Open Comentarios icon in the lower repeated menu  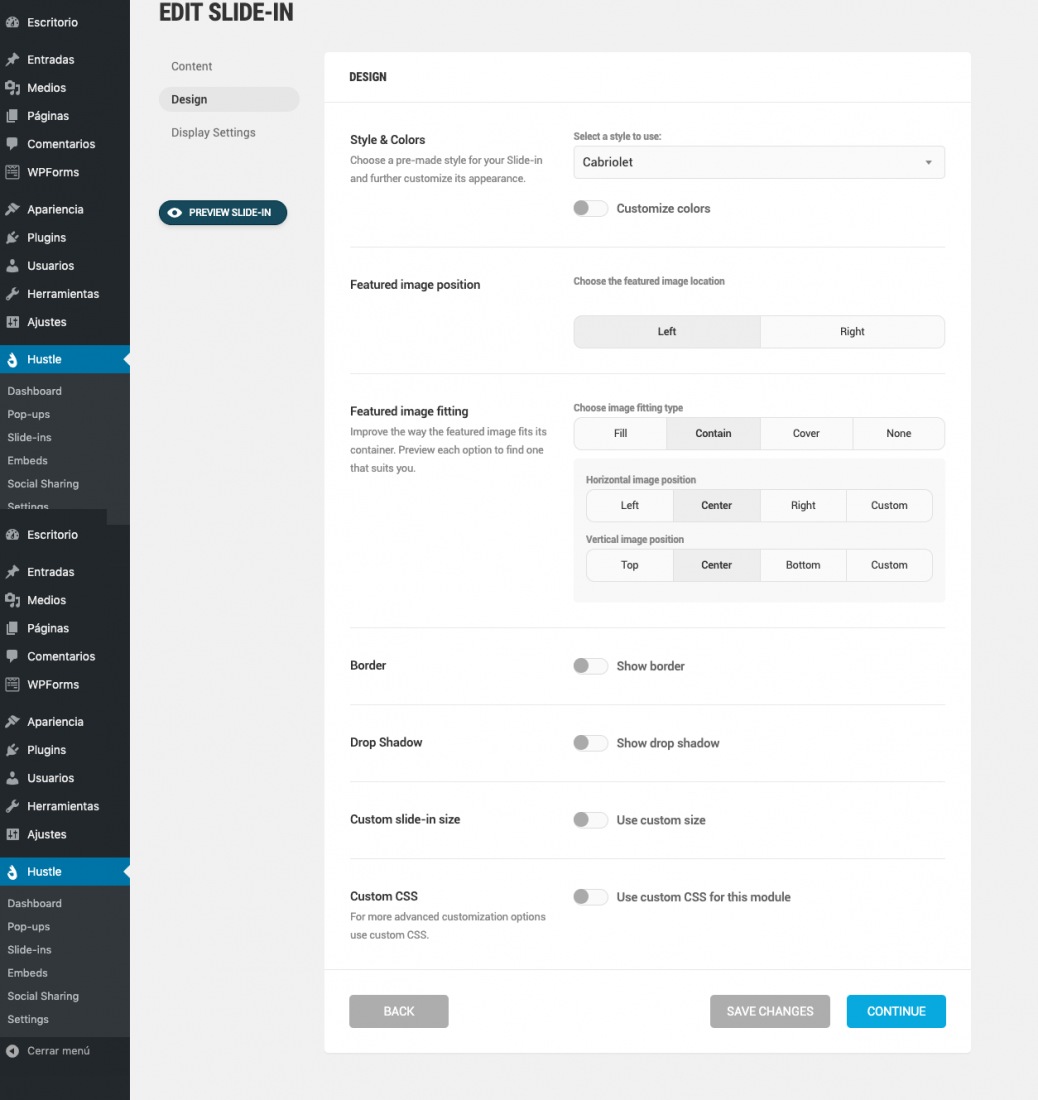12,656
